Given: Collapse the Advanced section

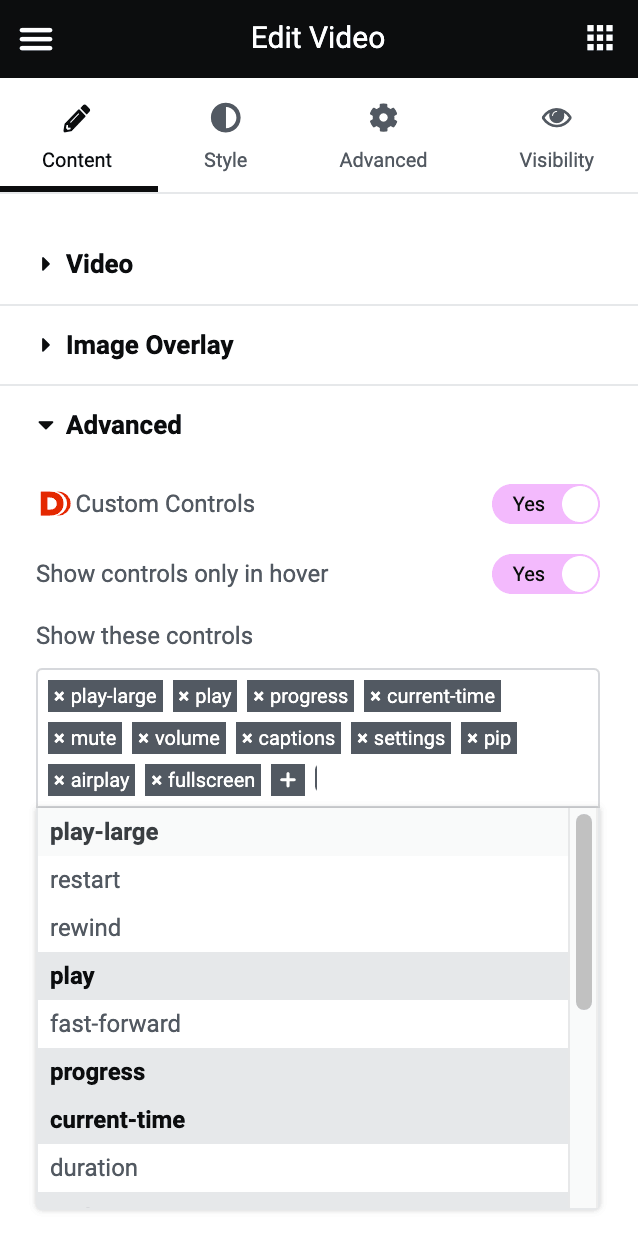Looking at the screenshot, I should [123, 425].
